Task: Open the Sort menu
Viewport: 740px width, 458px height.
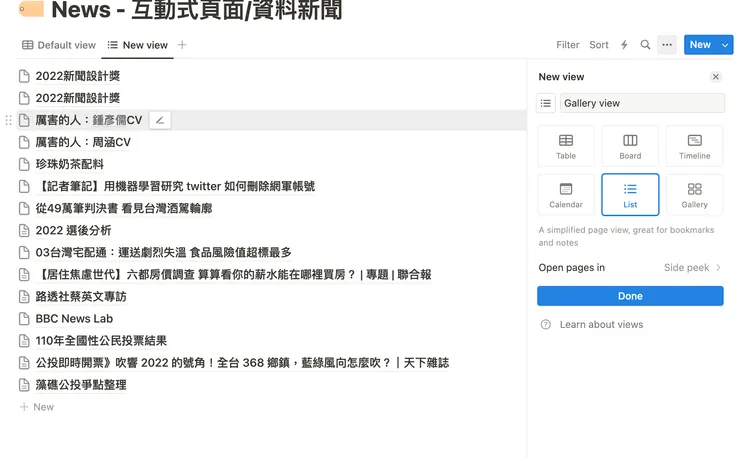Action: pos(599,45)
